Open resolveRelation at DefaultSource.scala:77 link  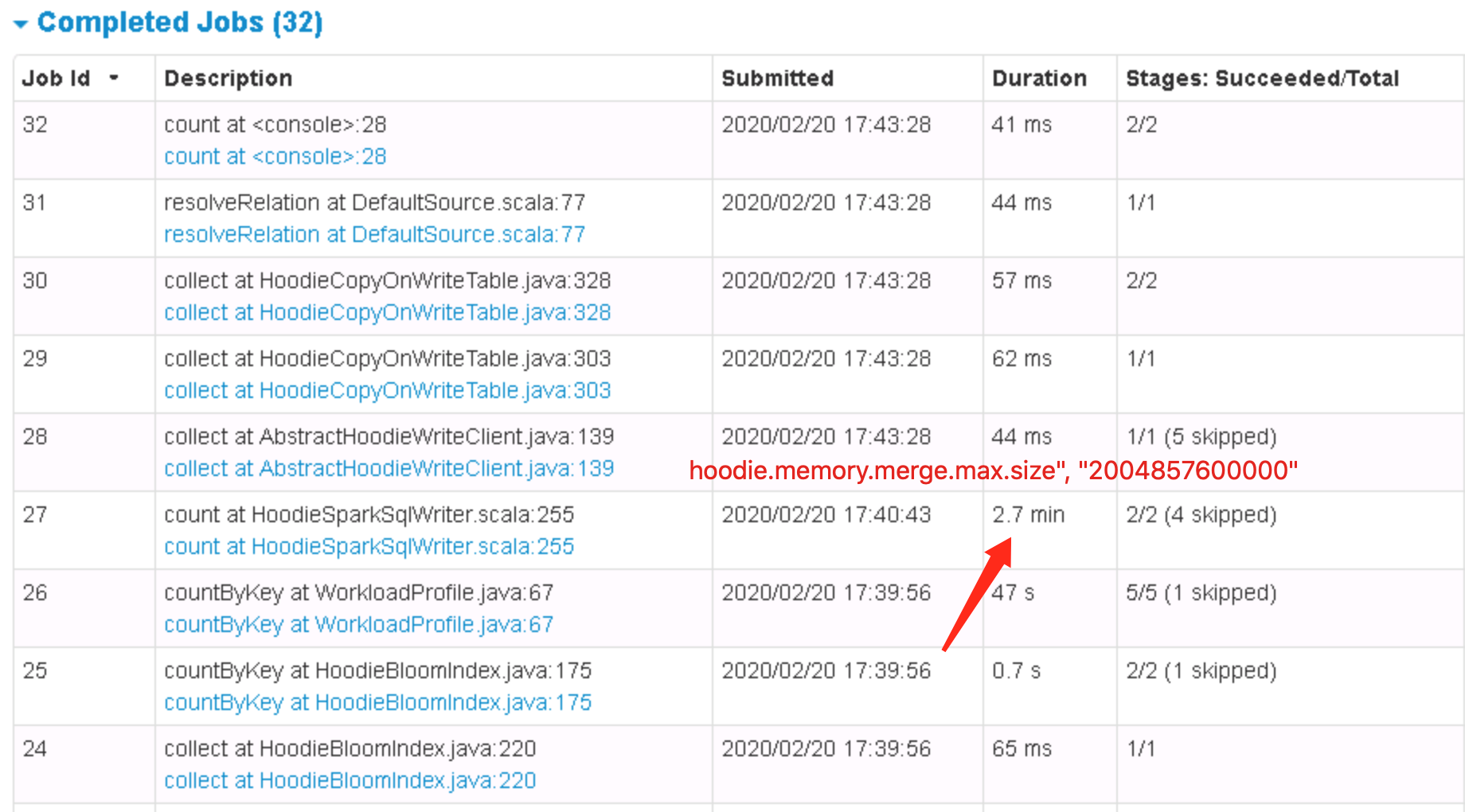click(374, 234)
